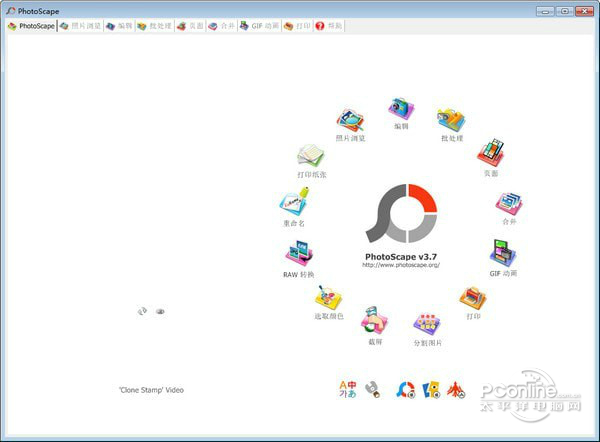Switch to the 照片浏览 tab

point(81,26)
